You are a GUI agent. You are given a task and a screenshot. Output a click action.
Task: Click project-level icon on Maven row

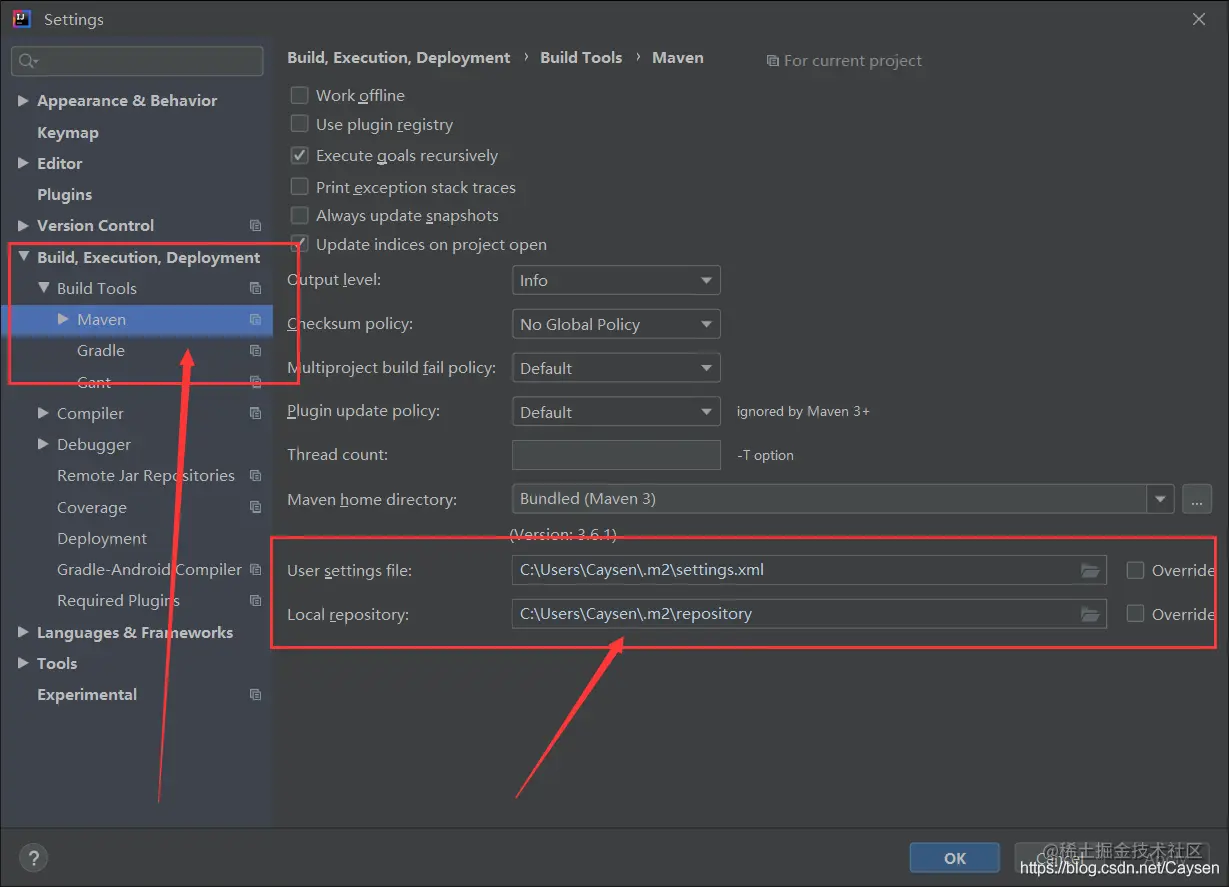(x=255, y=320)
